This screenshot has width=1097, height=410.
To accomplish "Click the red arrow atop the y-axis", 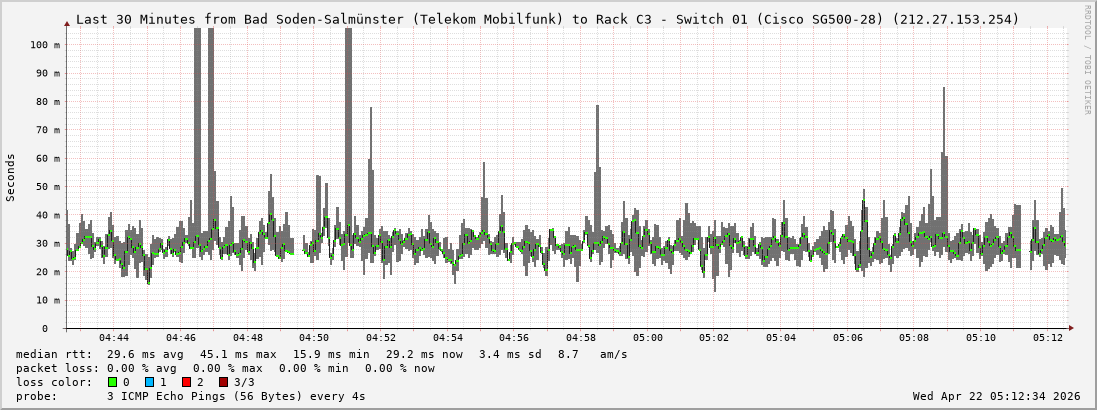I will click(x=67, y=22).
